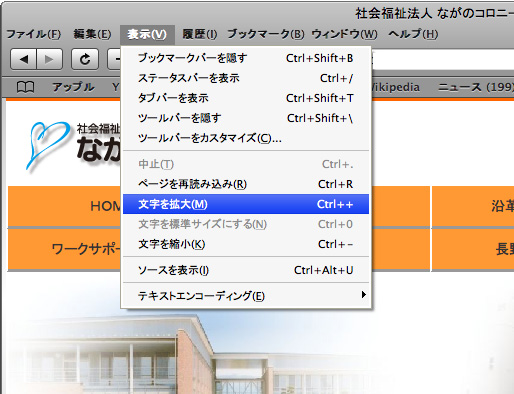Click the HOME navigation button on the page
Screen dimensions: 514x394
click(x=65, y=206)
